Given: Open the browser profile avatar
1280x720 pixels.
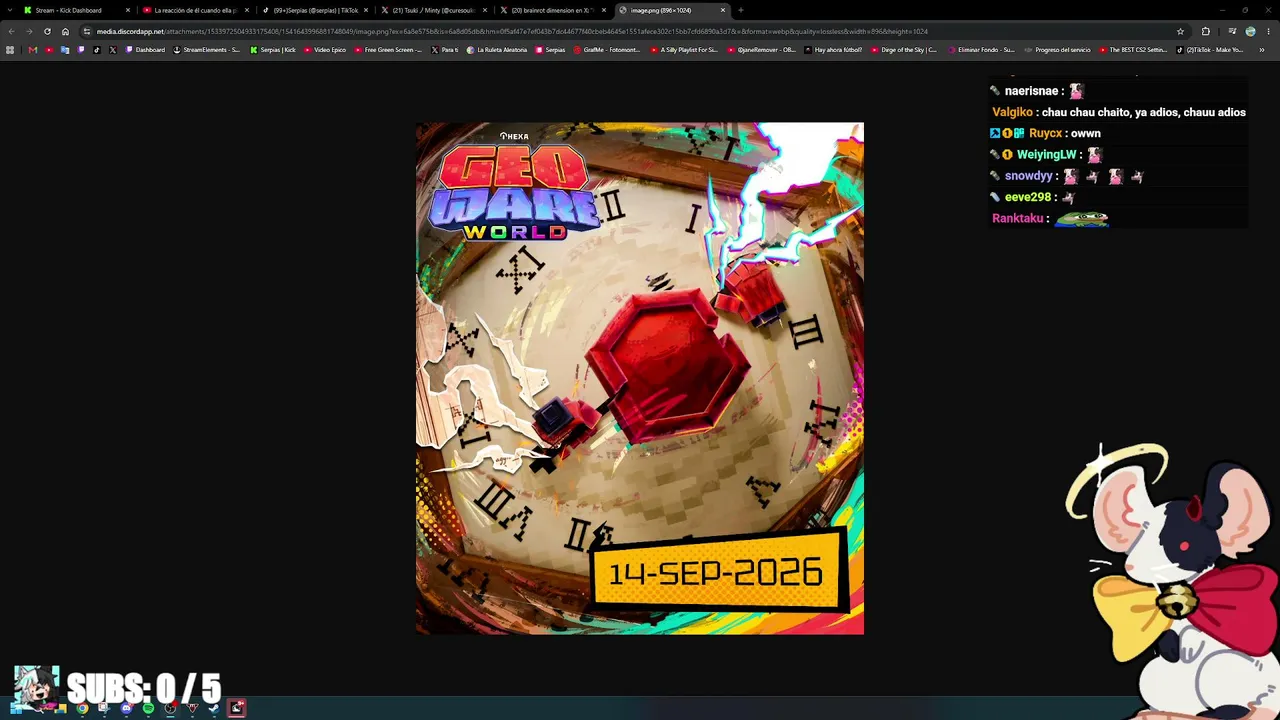Looking at the screenshot, I should click(x=1250, y=31).
